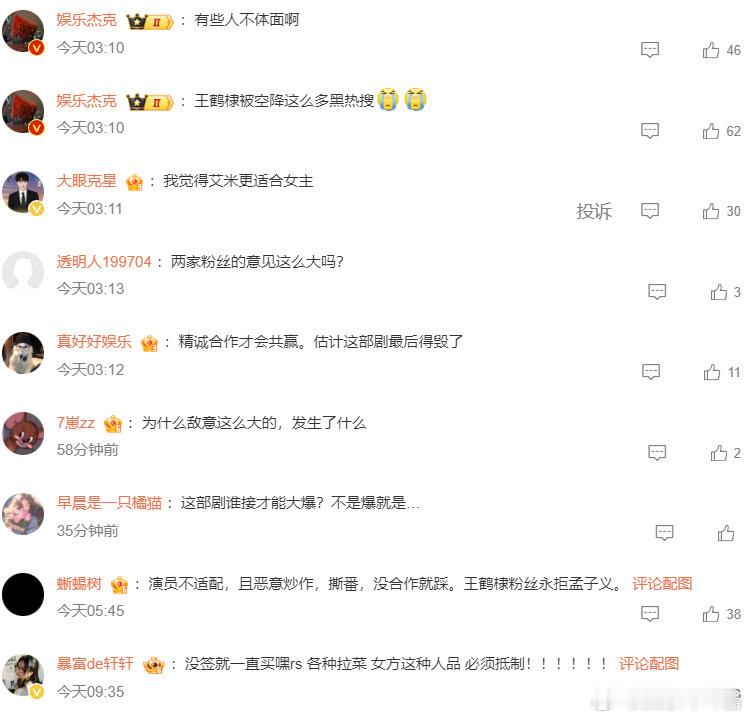Like 早晨是一只橘猫's comment
The width and height of the screenshot is (750, 719).
(726, 532)
